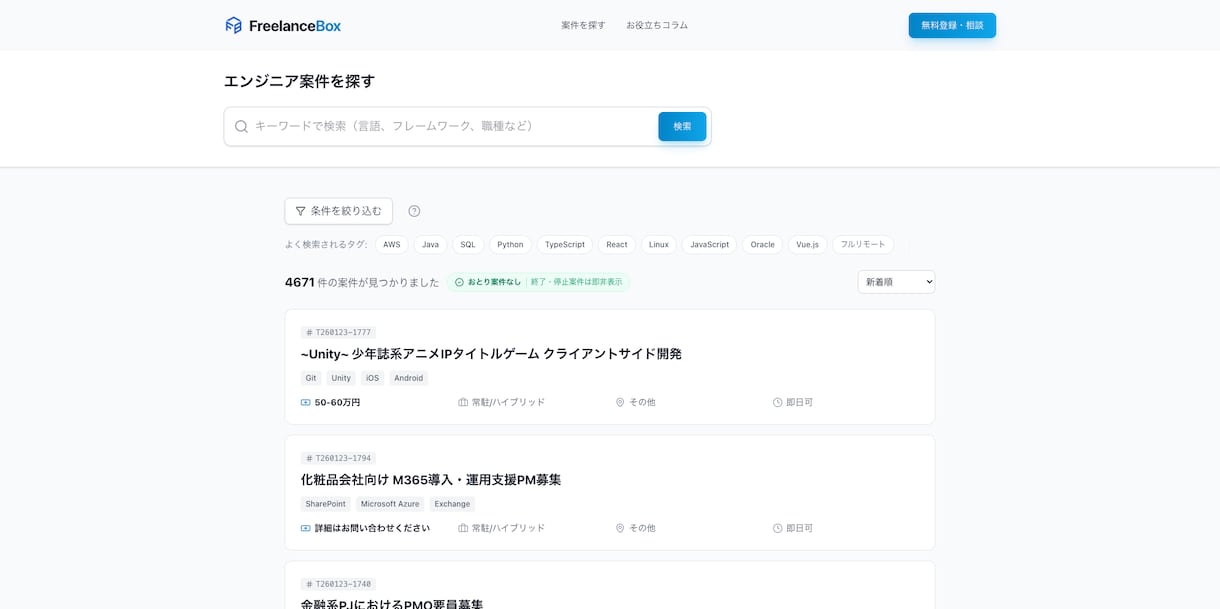Open the Unity 少年誌系アニメIP job title

(x=491, y=354)
